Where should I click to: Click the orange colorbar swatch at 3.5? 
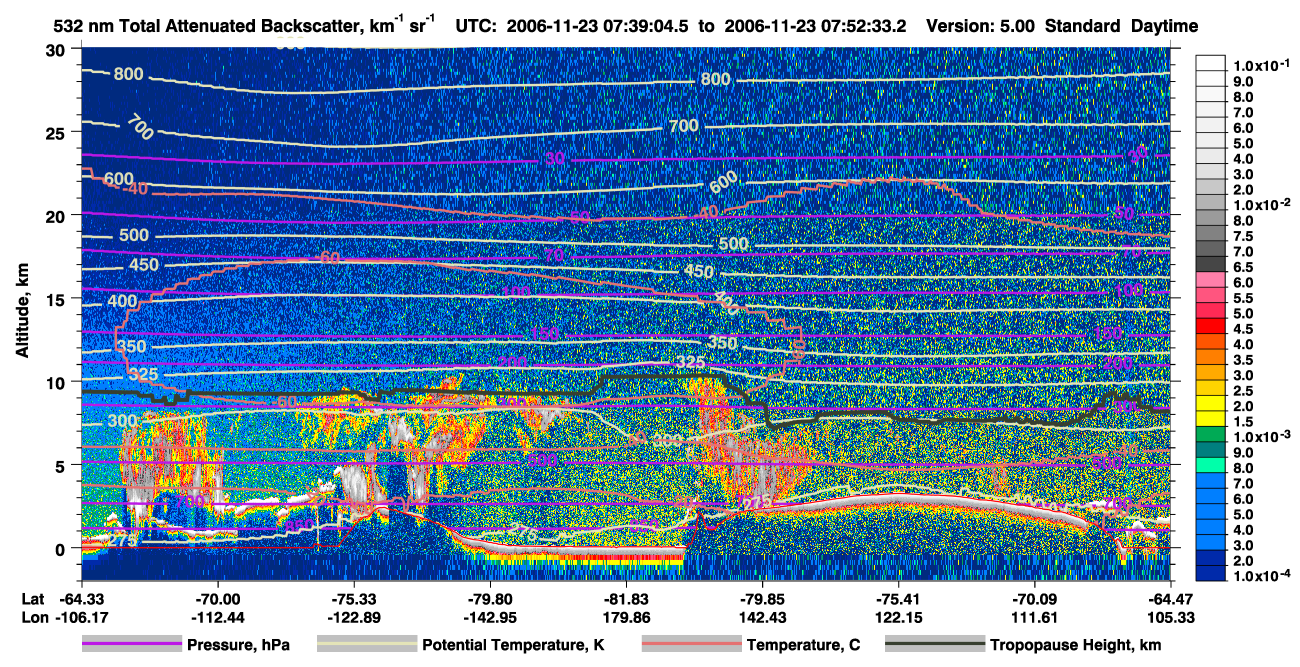coord(1213,358)
